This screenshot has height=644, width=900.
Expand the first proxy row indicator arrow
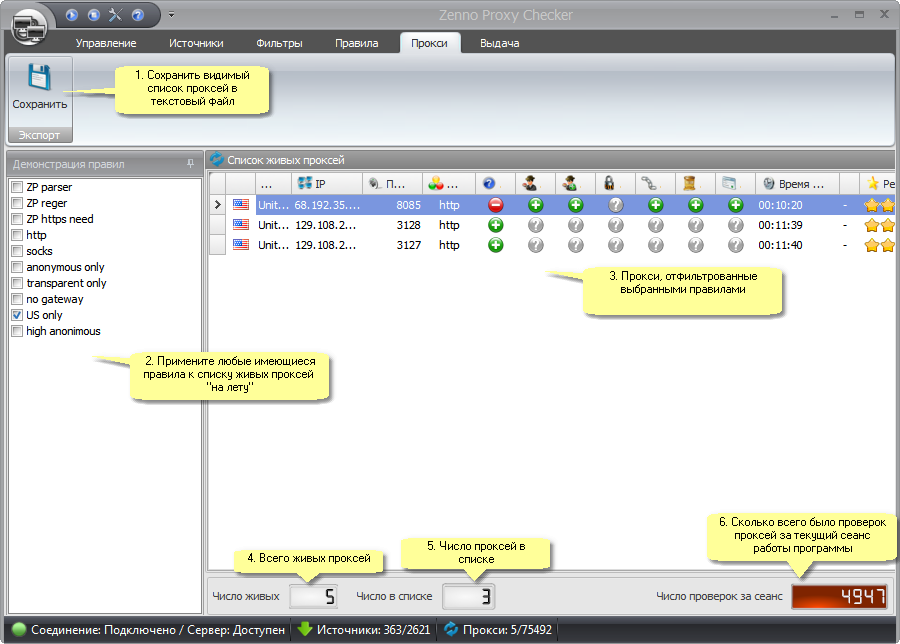pos(217,205)
